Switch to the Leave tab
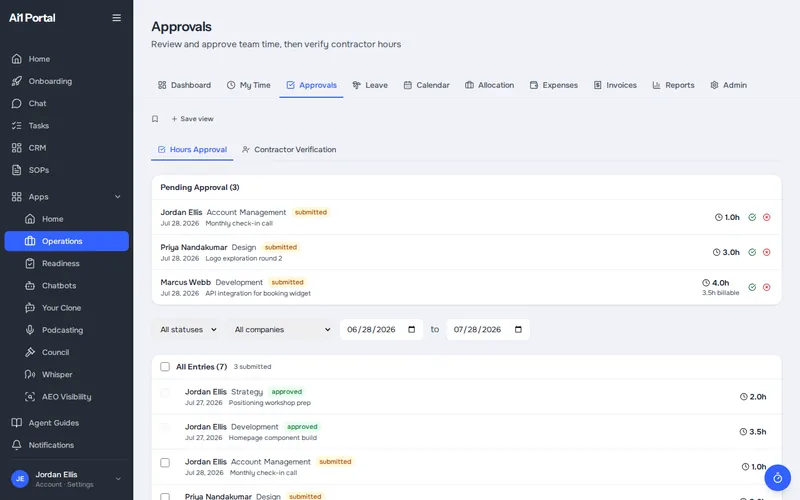The width and height of the screenshot is (800, 500). tap(370, 85)
